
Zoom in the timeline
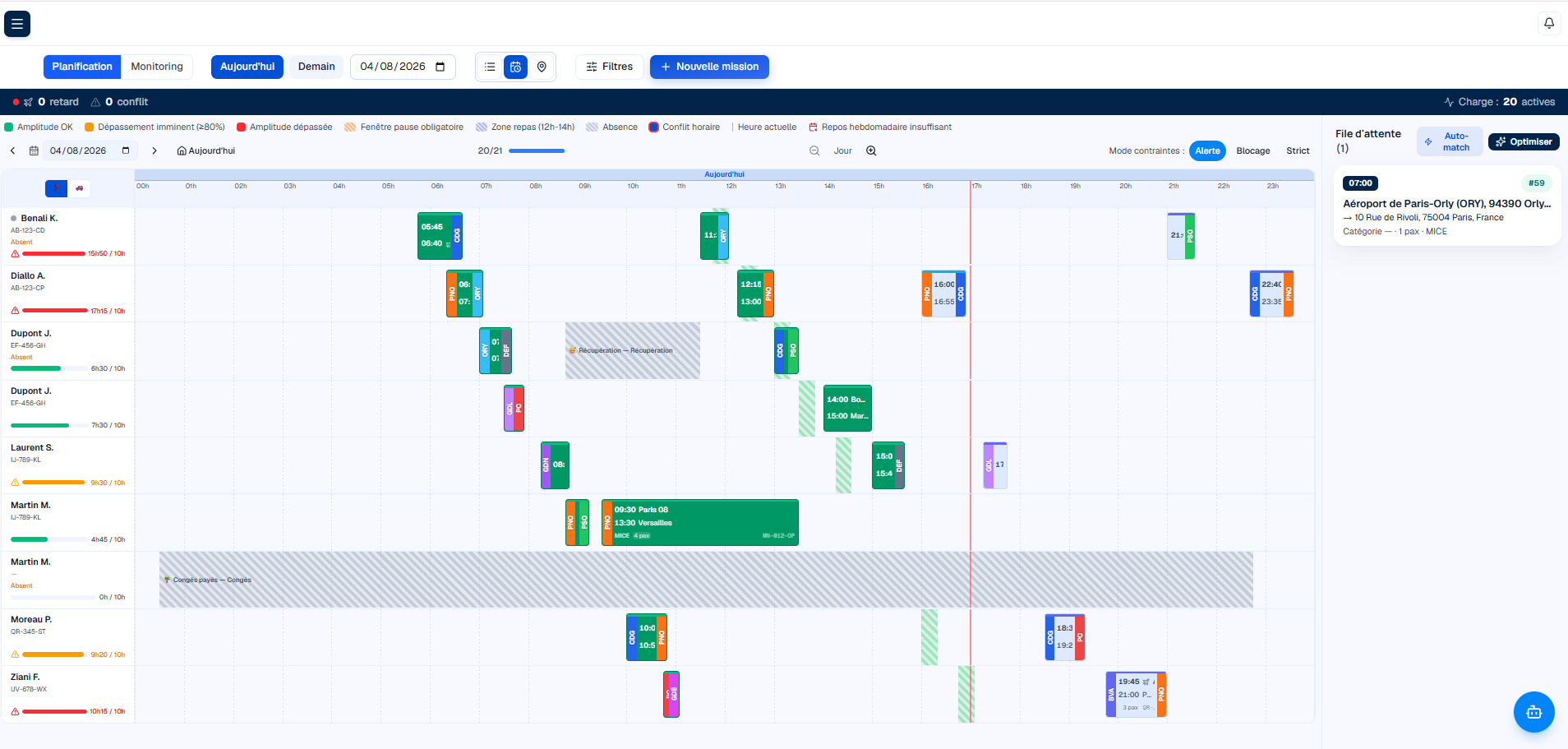point(871,150)
